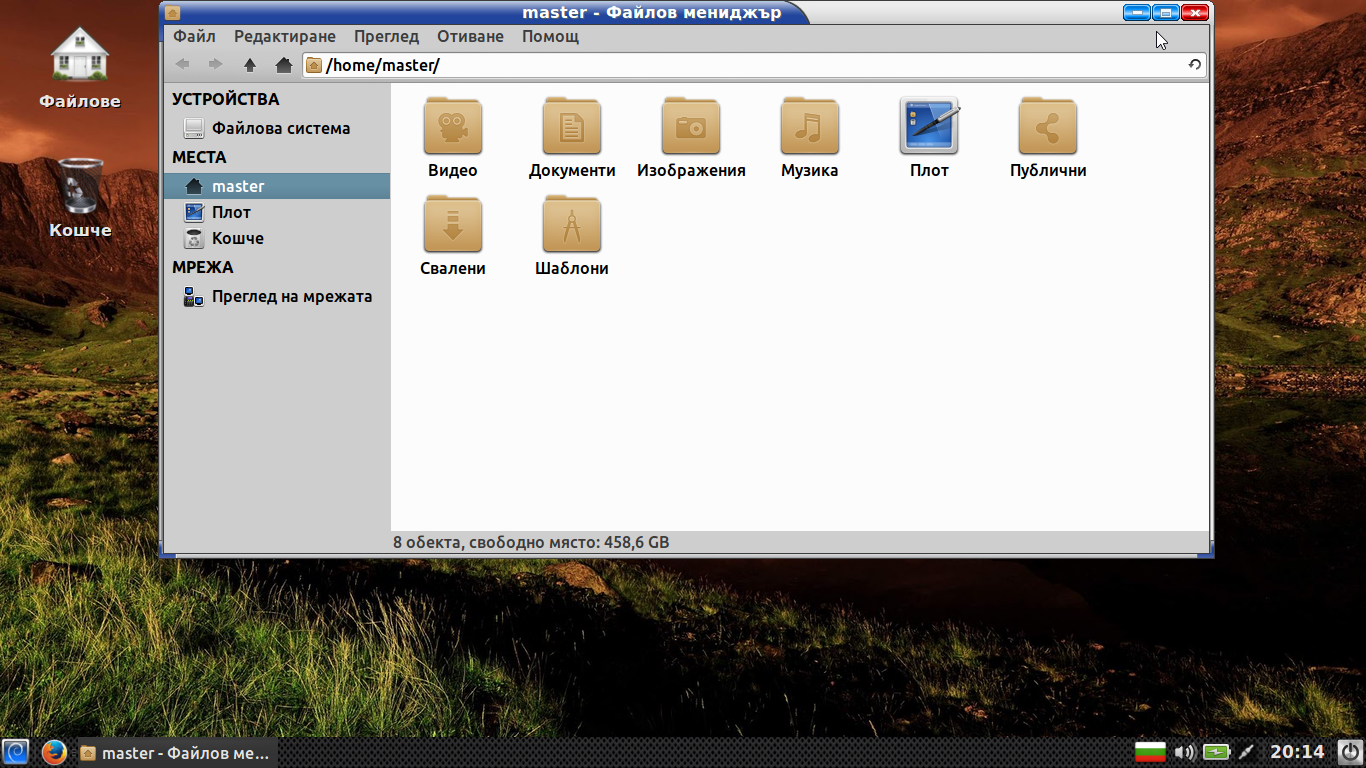
Task: Open the Шаблони templates folder
Action: tap(572, 236)
